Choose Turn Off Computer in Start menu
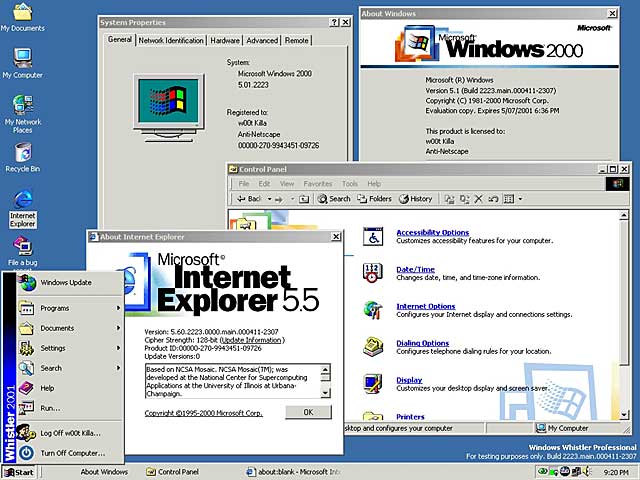The height and width of the screenshot is (480, 640). pyautogui.click(x=70, y=453)
